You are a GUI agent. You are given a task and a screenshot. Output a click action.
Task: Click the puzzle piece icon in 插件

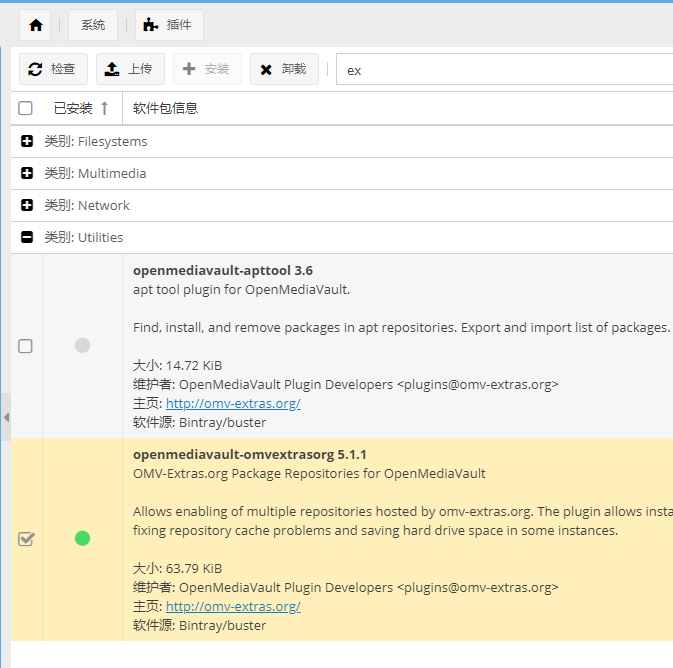tap(150, 25)
